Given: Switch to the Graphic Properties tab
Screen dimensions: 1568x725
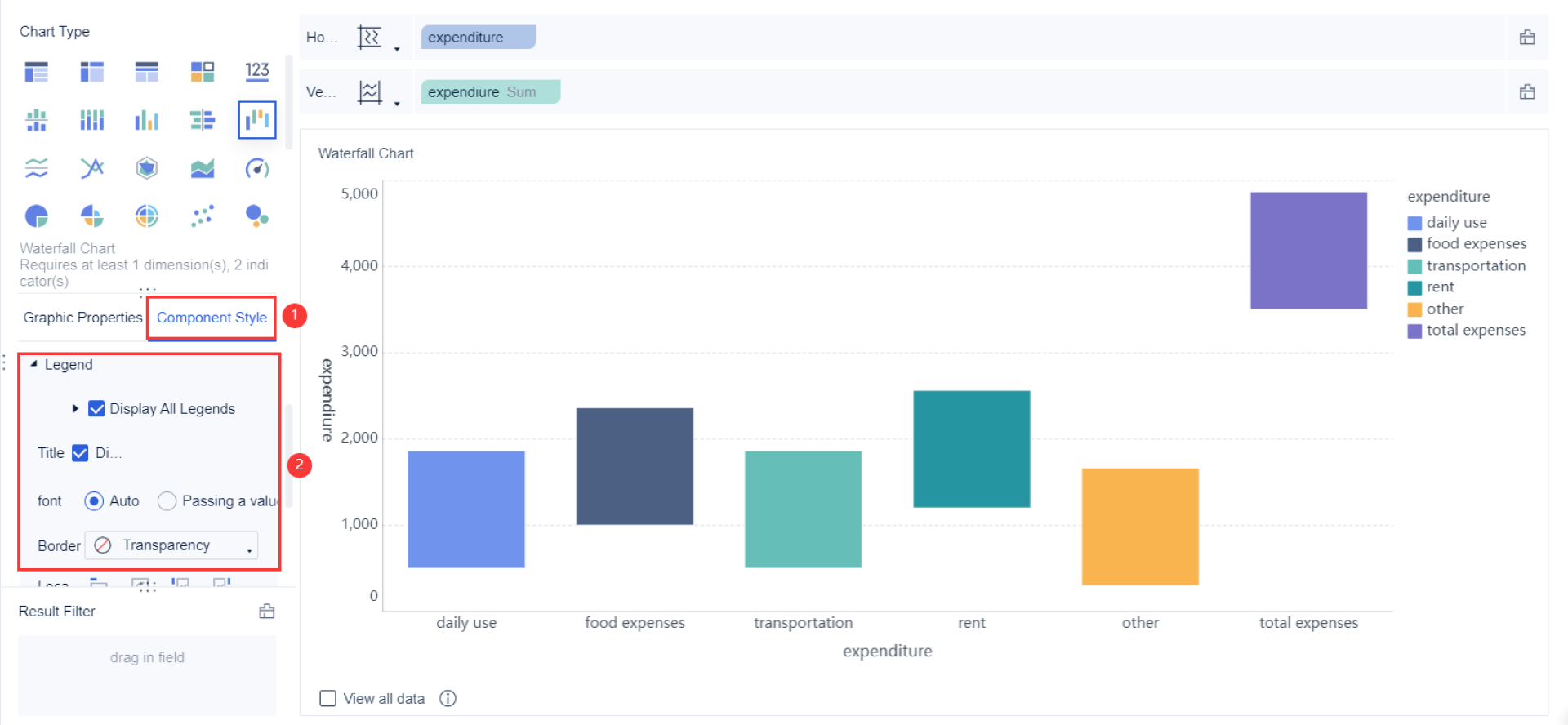Looking at the screenshot, I should [82, 318].
